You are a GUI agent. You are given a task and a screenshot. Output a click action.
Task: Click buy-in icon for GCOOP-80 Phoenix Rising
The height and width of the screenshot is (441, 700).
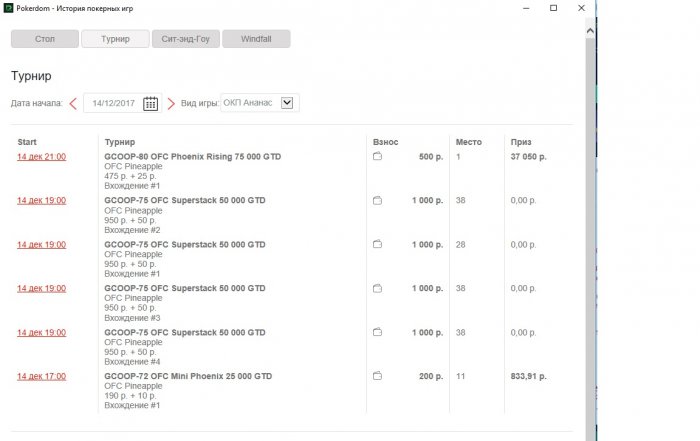[x=377, y=156]
